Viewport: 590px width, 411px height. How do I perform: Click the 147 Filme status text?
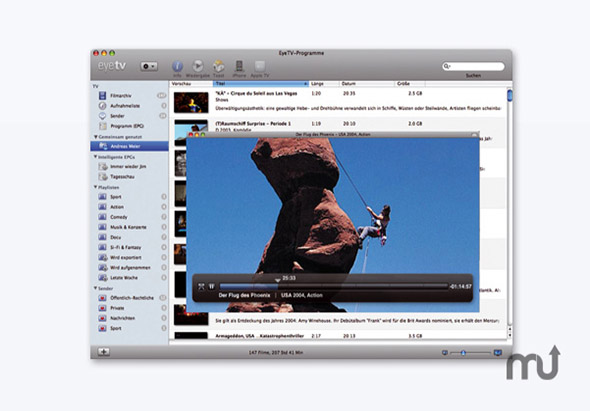(x=276, y=353)
